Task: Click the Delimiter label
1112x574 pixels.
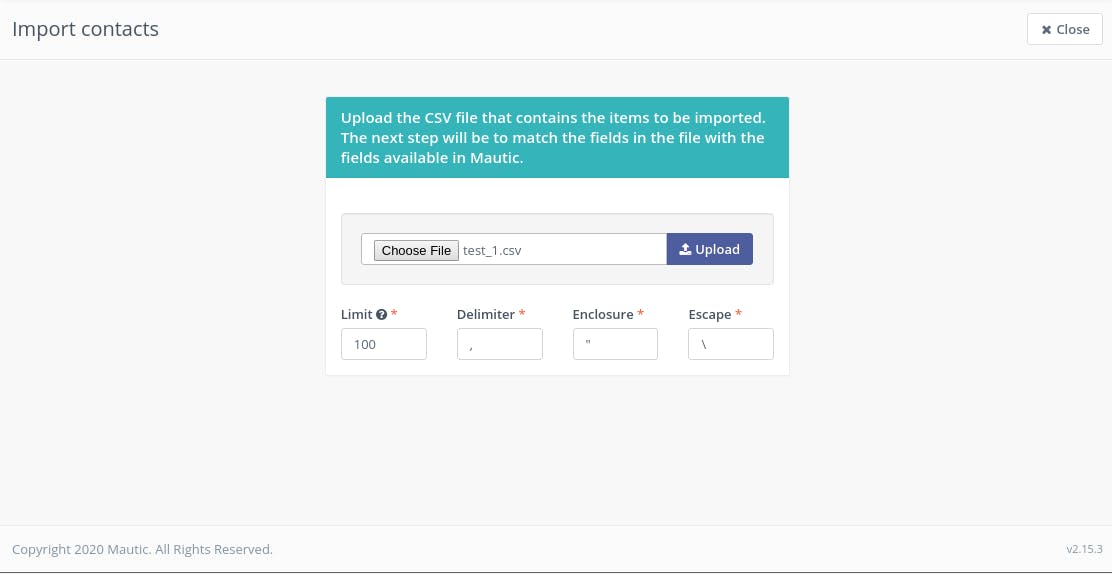Action: [x=486, y=314]
